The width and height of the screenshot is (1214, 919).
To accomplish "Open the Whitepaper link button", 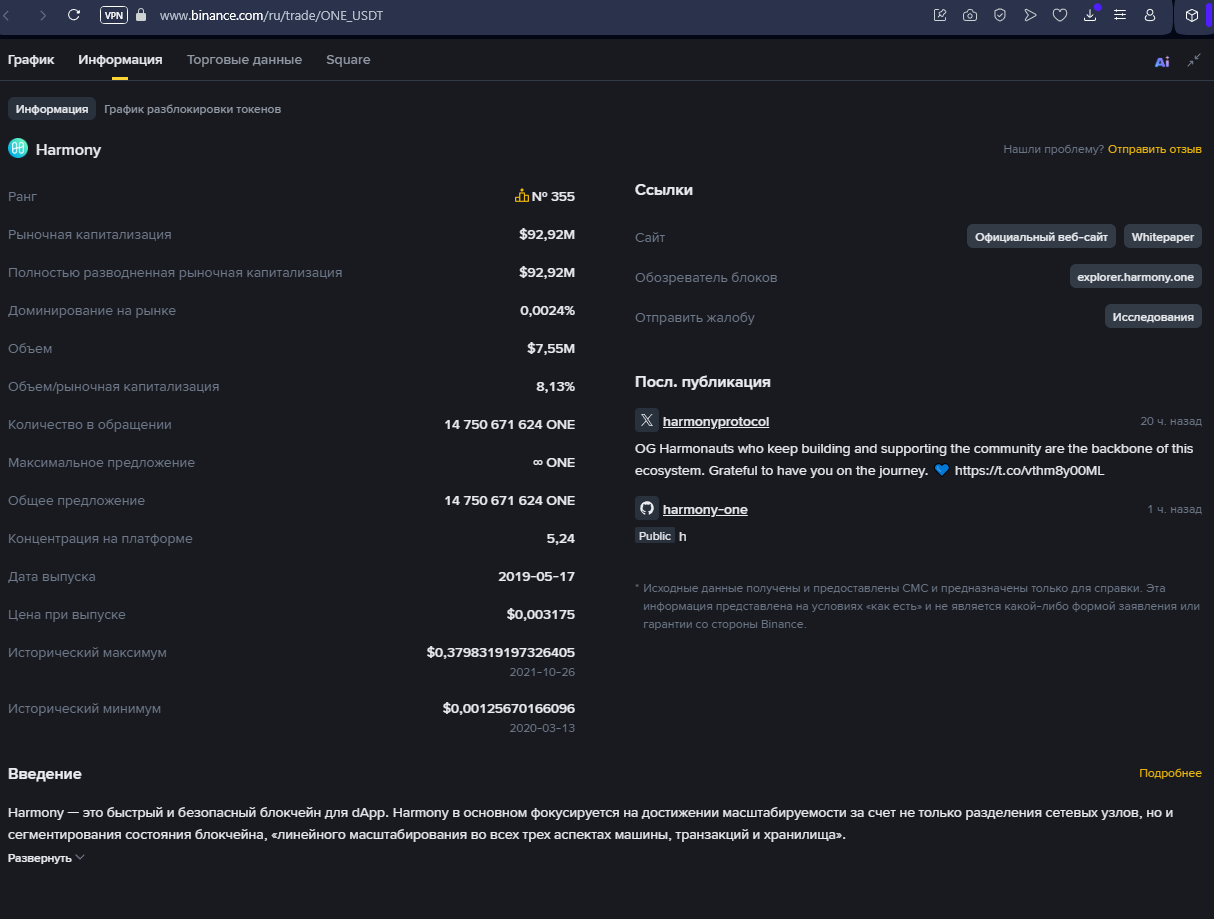I will click(1163, 237).
